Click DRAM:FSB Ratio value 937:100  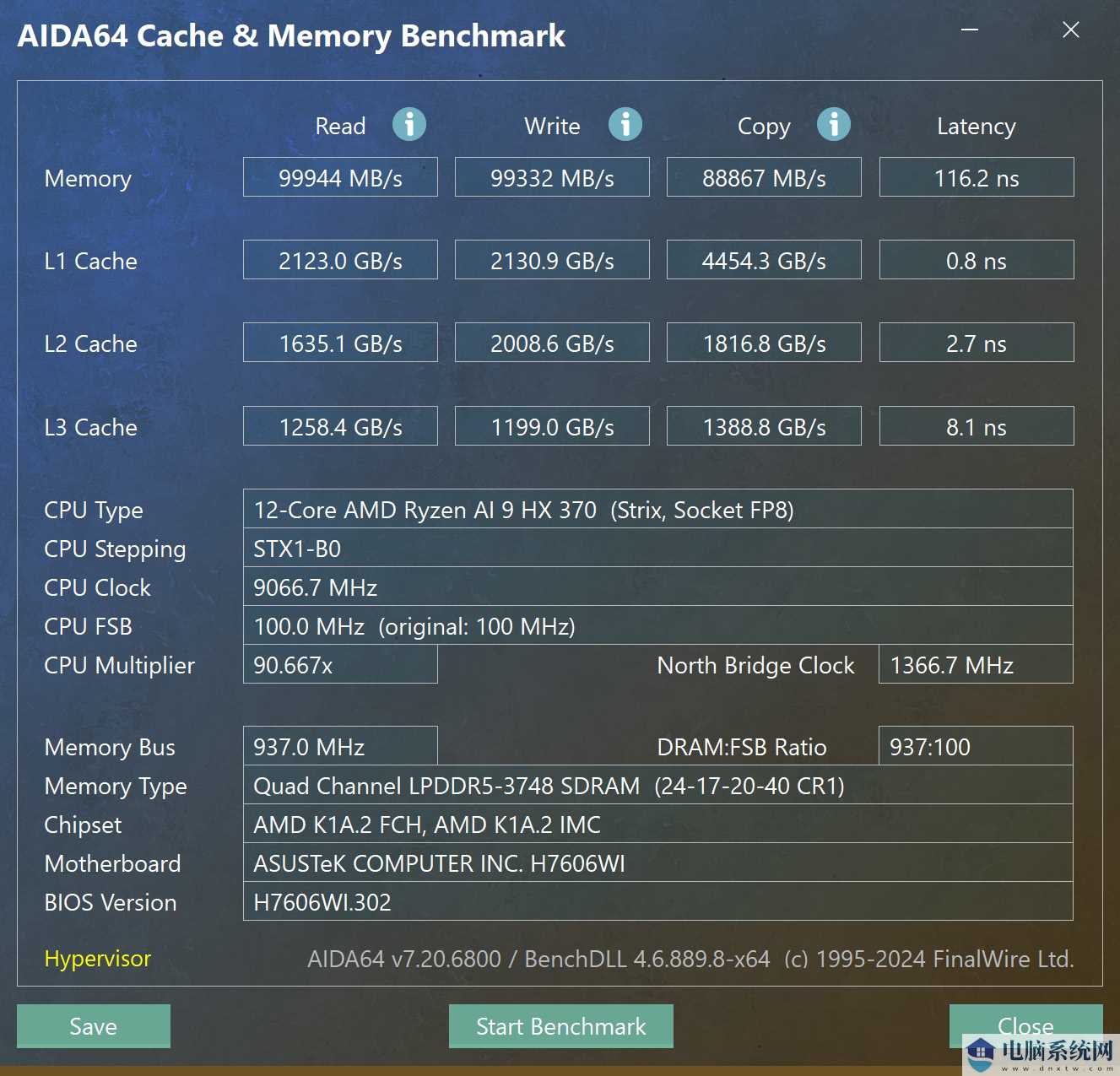976,746
